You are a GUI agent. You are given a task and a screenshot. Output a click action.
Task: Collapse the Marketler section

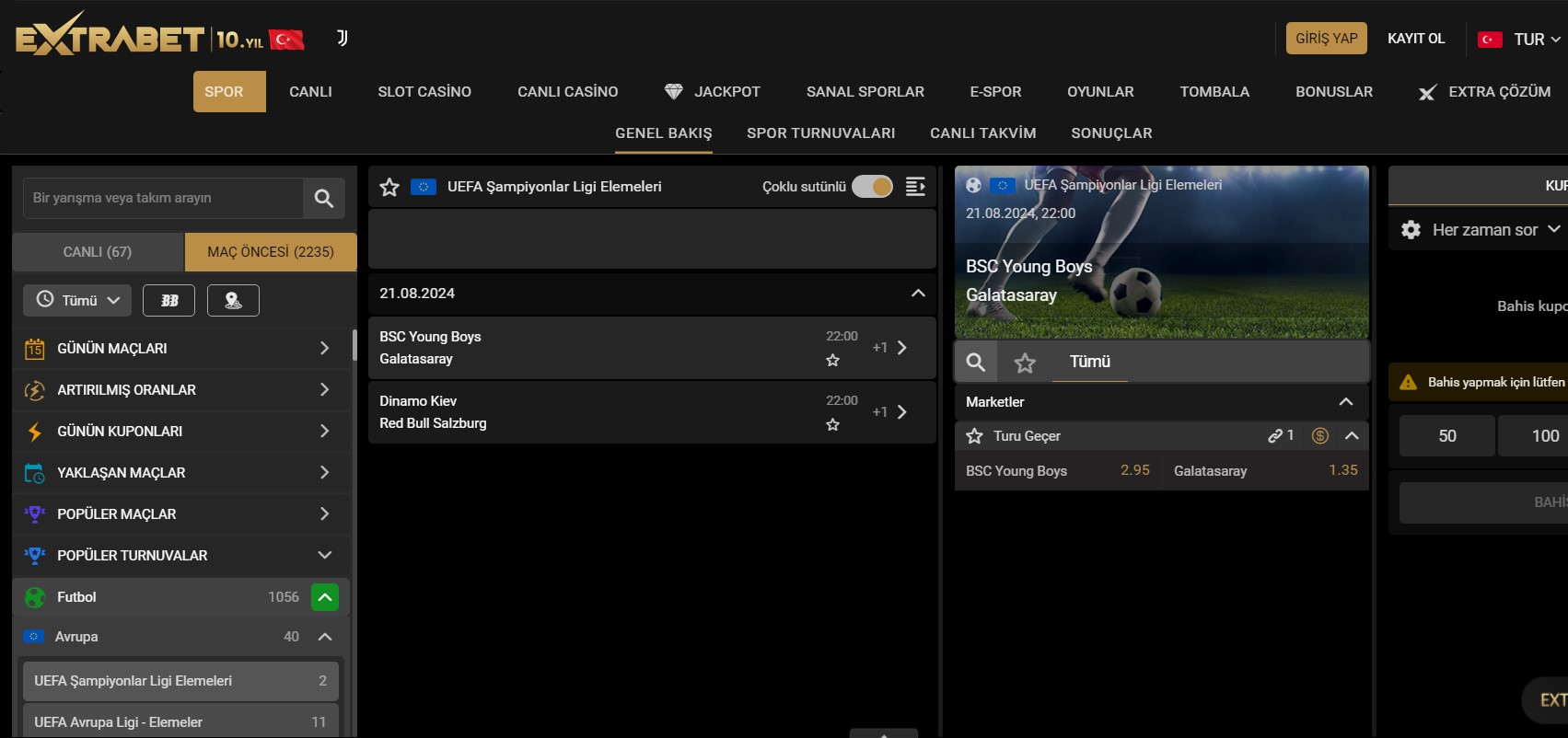pyautogui.click(x=1345, y=401)
